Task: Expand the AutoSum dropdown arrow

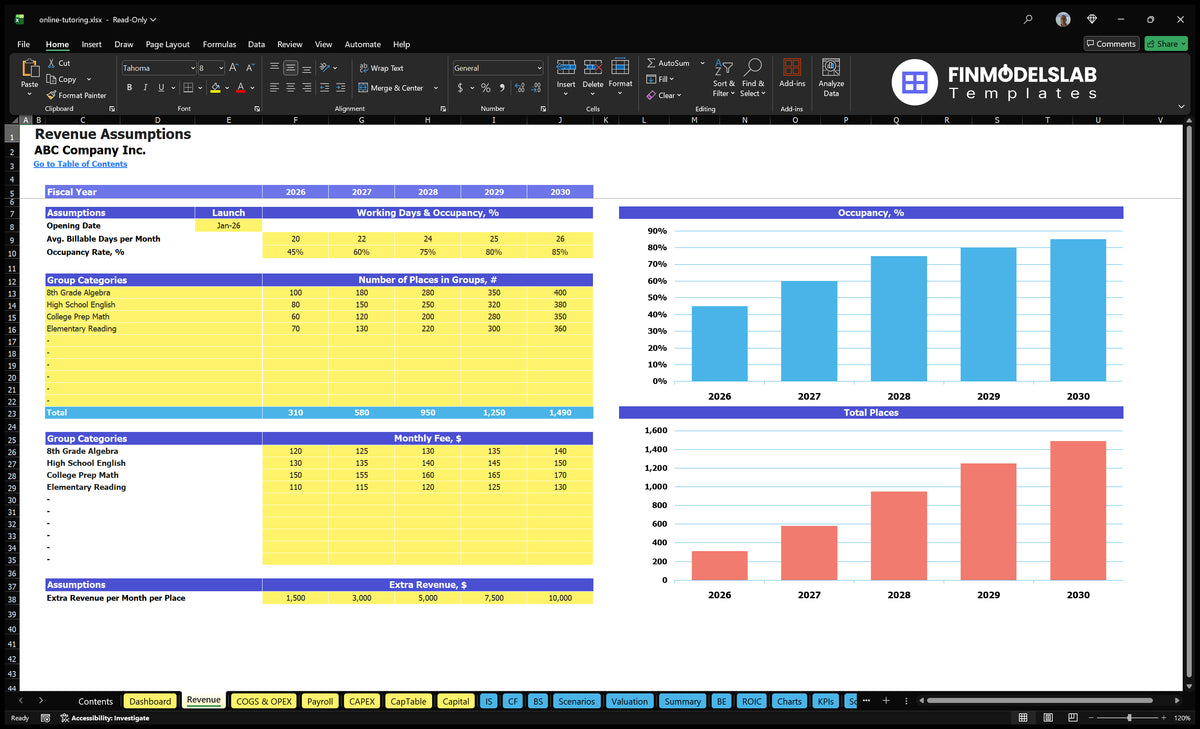Action: point(702,63)
